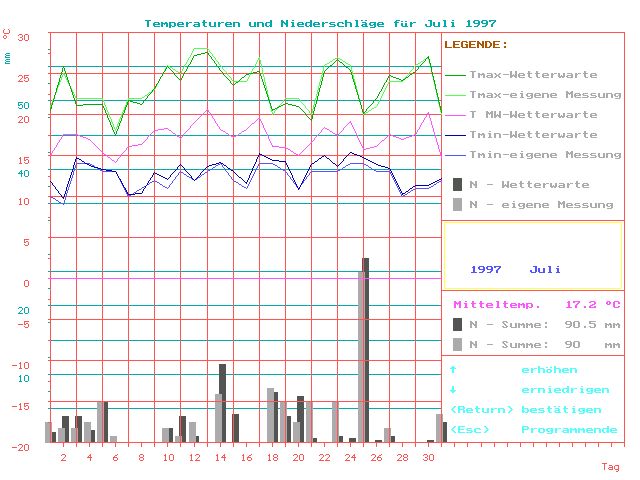Select the Tmax-Wetterwarte legend entry
Image resolution: width=640 pixels, height=480 pixels.
point(533,75)
